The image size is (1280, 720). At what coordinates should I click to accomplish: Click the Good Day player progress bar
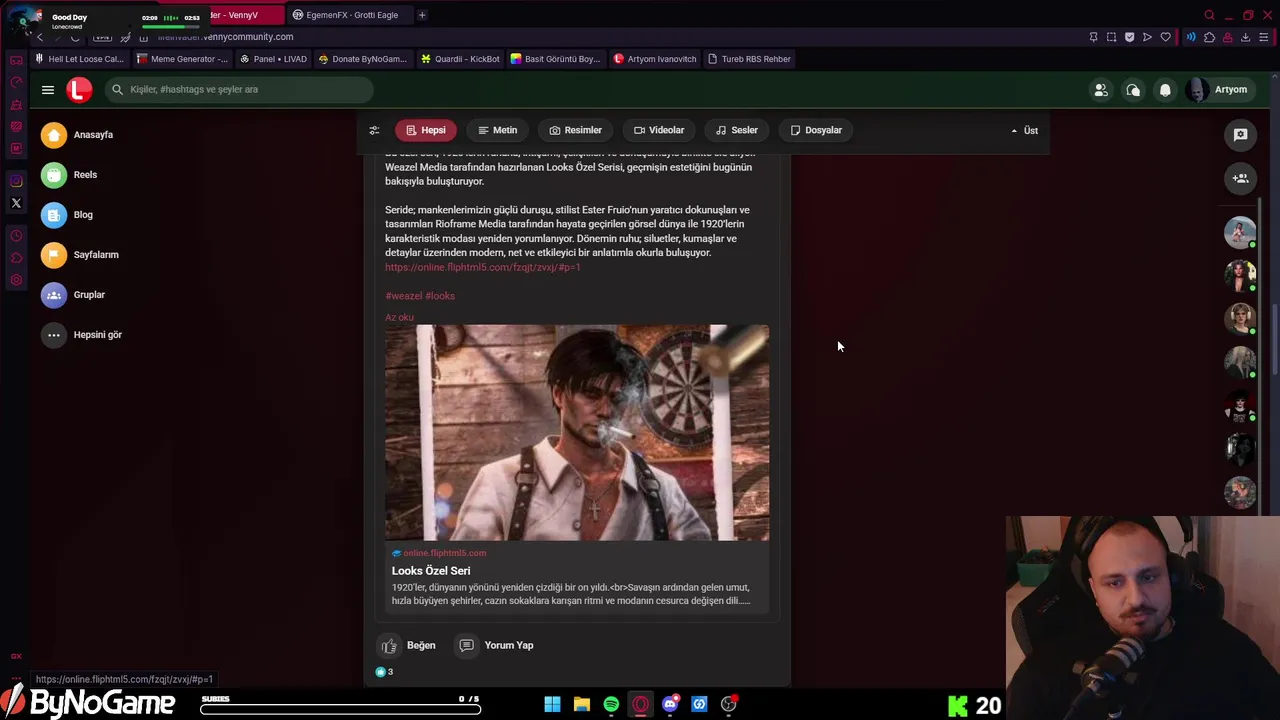pyautogui.click(x=171, y=27)
